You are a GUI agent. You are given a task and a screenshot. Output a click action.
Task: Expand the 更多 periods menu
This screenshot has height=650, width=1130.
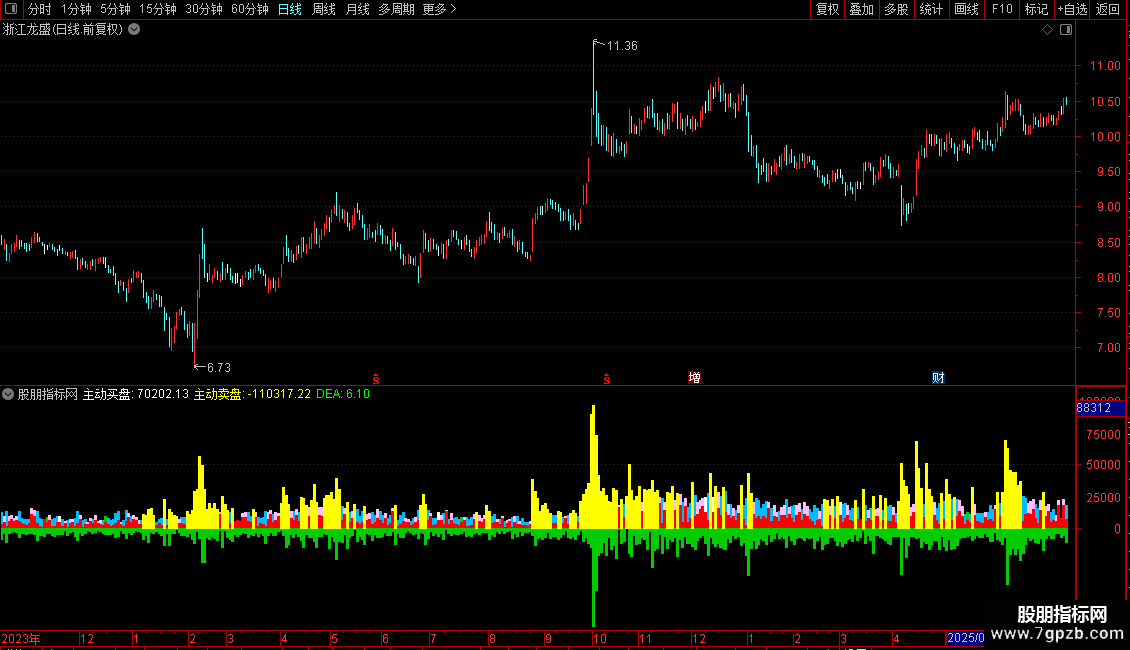tap(440, 9)
